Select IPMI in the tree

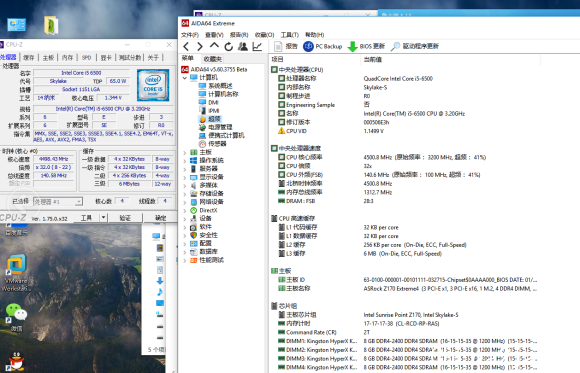tap(209, 111)
